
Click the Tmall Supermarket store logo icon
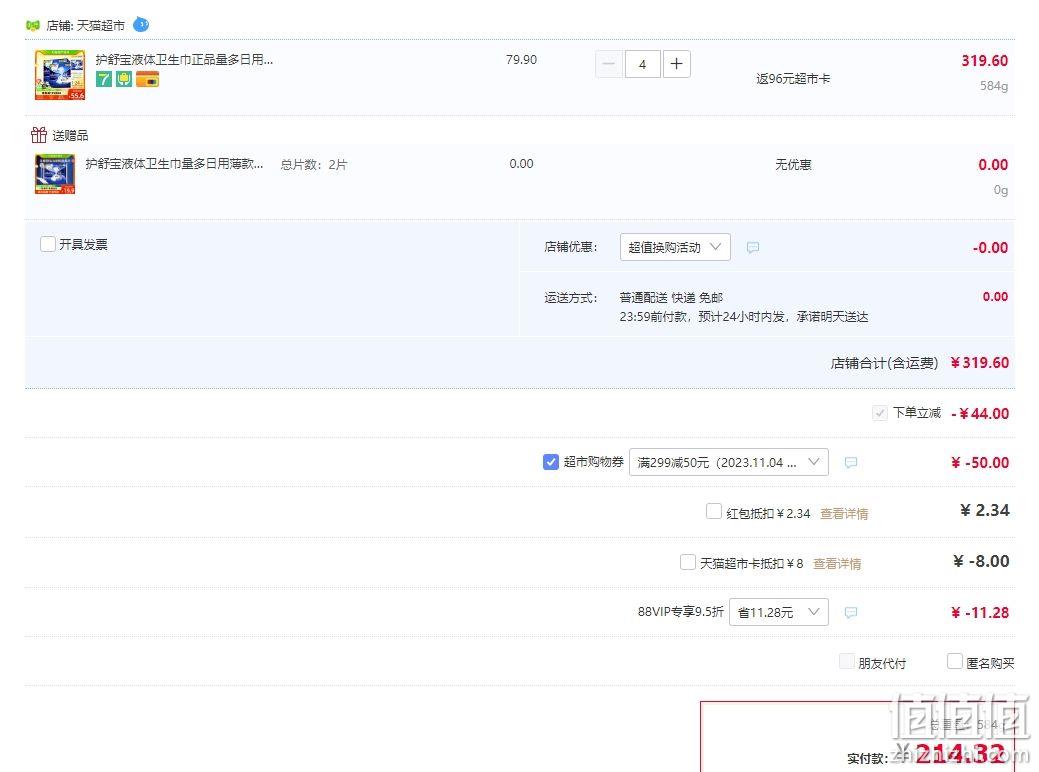point(32,26)
